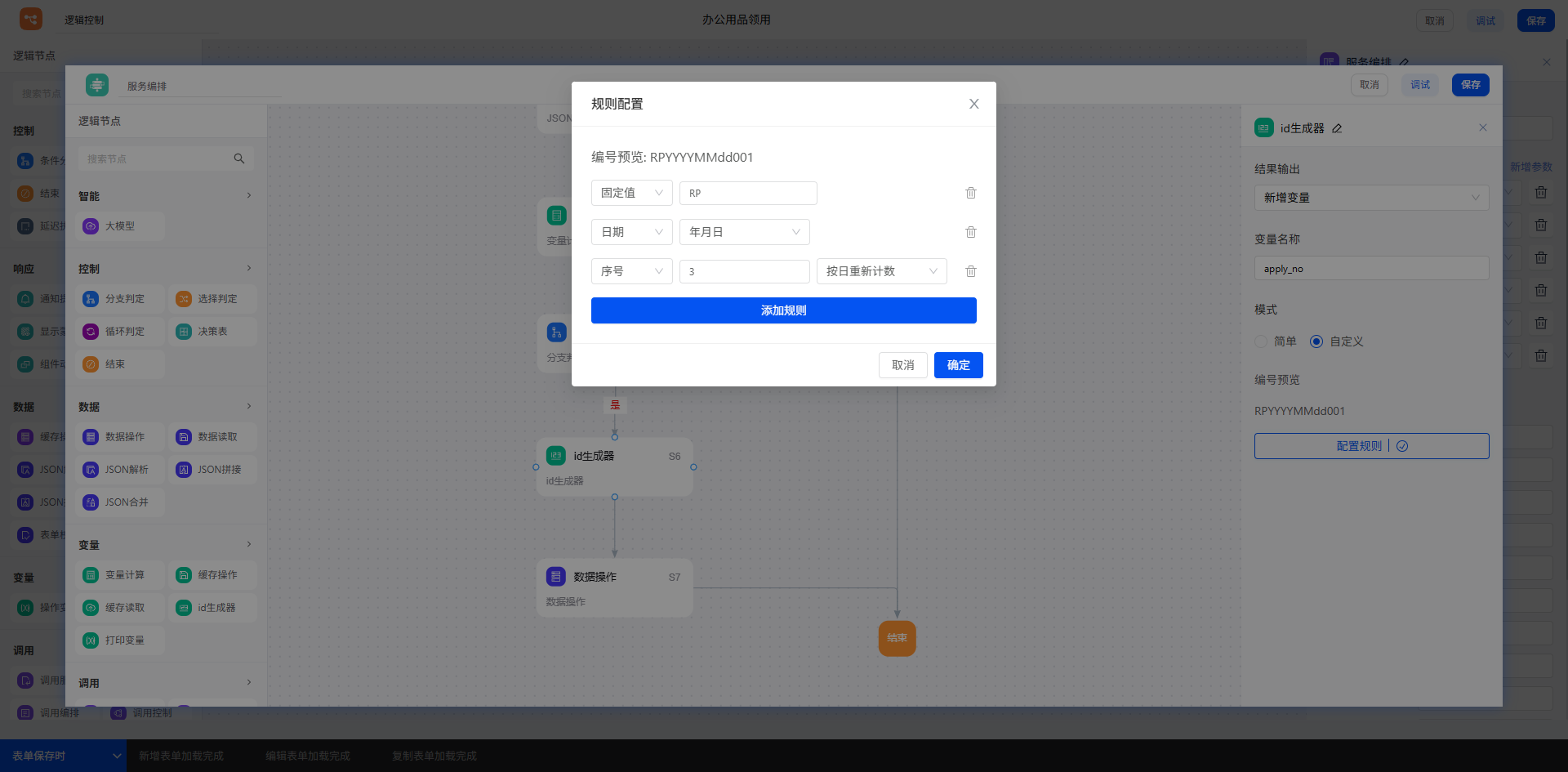1568x772 pixels.
Task: Click the sequence digits input showing 3
Action: click(745, 271)
